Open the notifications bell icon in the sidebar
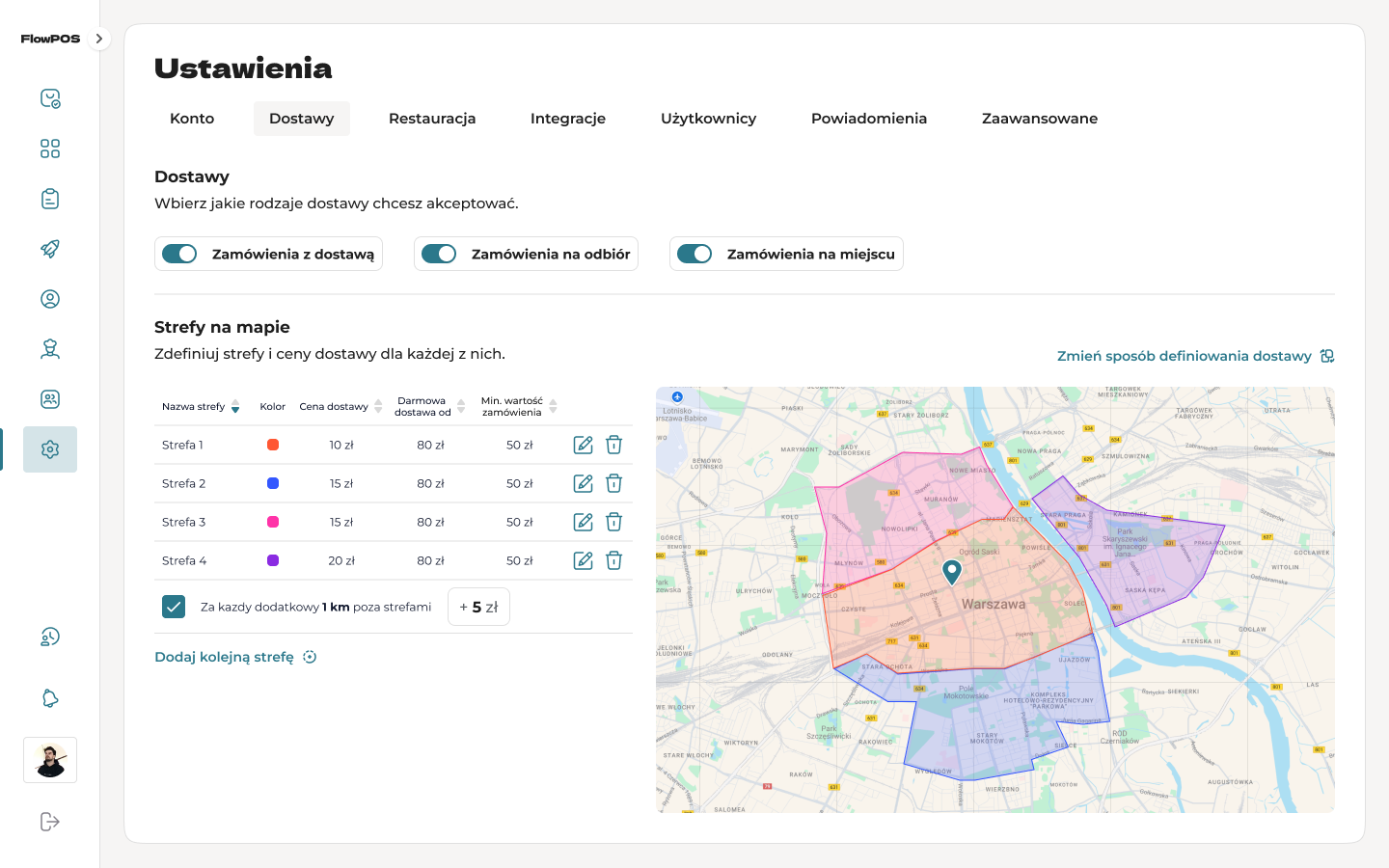Viewport: 1389px width, 868px height. pos(50,698)
